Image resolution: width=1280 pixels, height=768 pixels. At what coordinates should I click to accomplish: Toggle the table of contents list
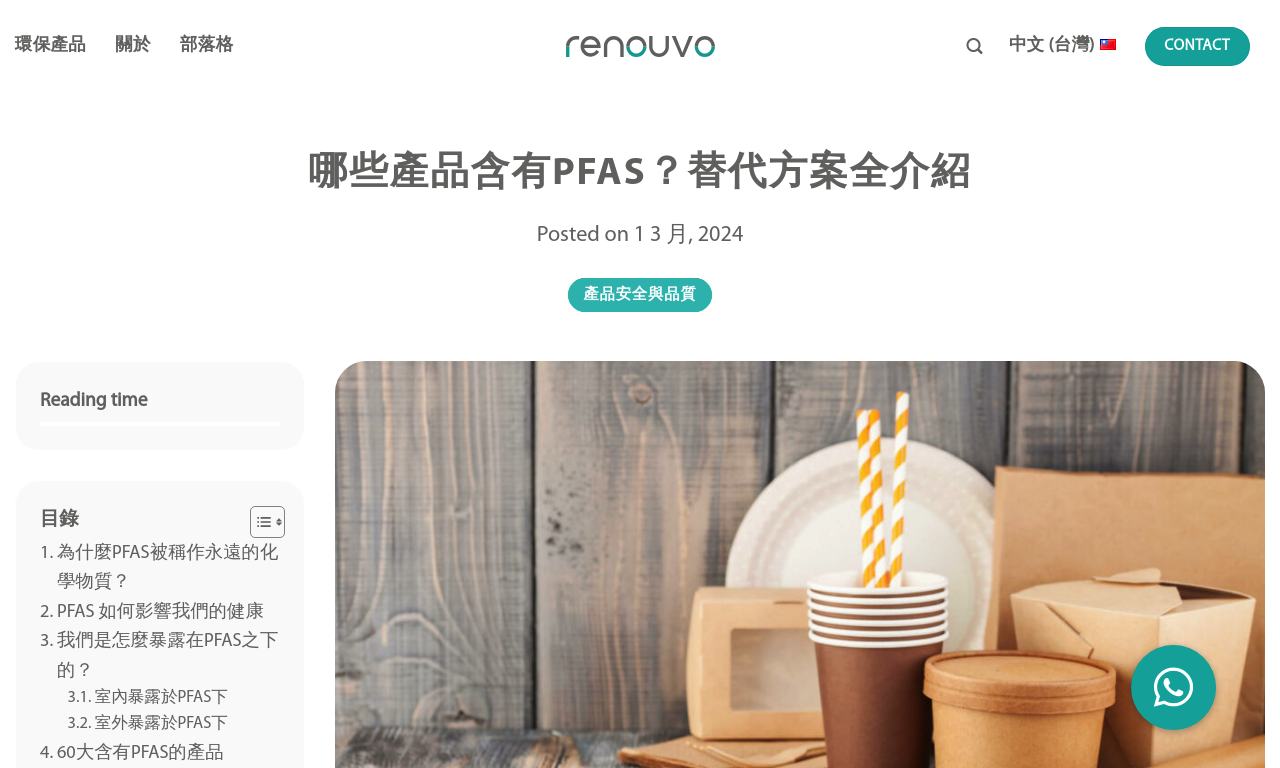pyautogui.click(x=267, y=522)
